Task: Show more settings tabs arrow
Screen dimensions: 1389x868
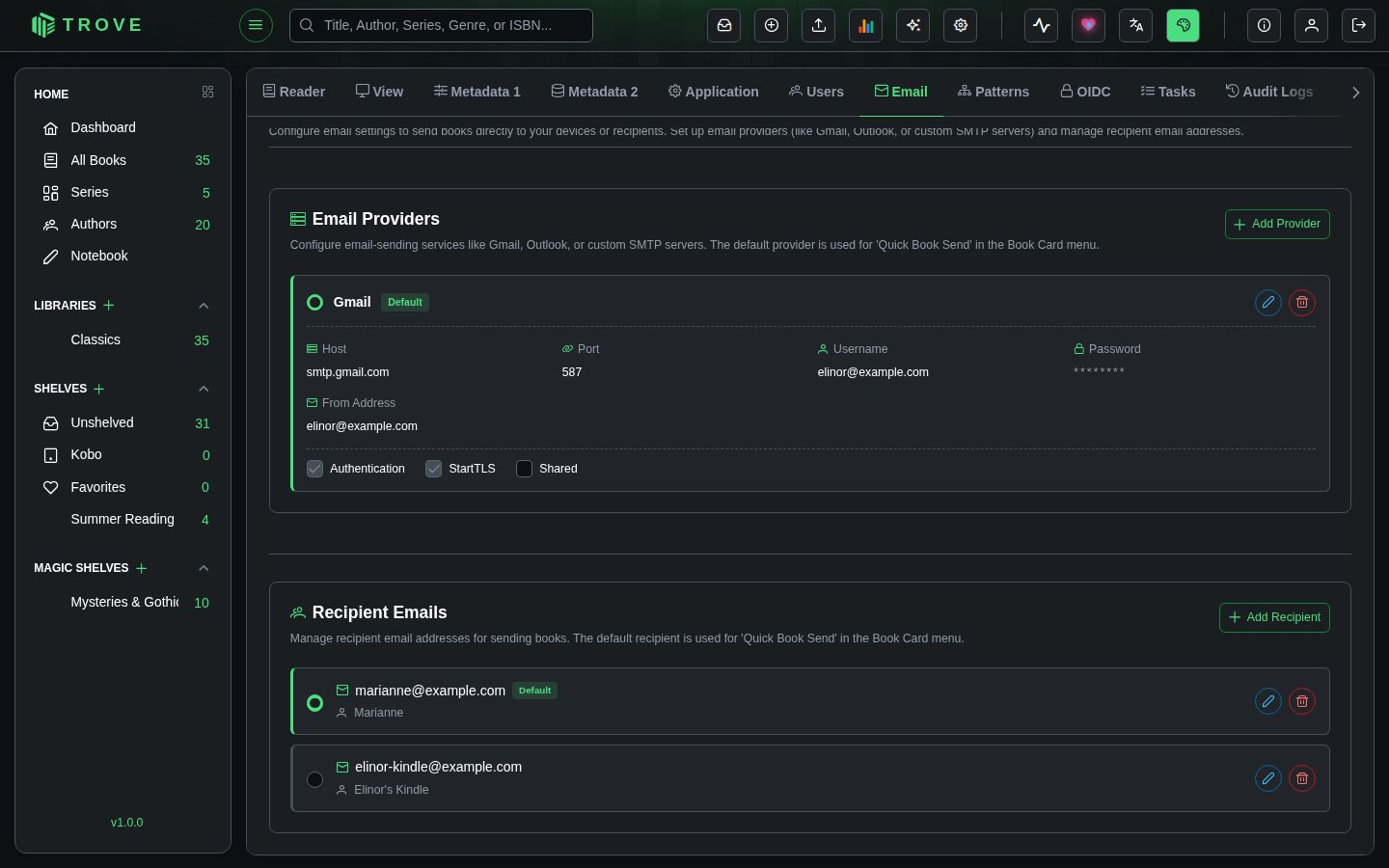Action: click(x=1355, y=93)
